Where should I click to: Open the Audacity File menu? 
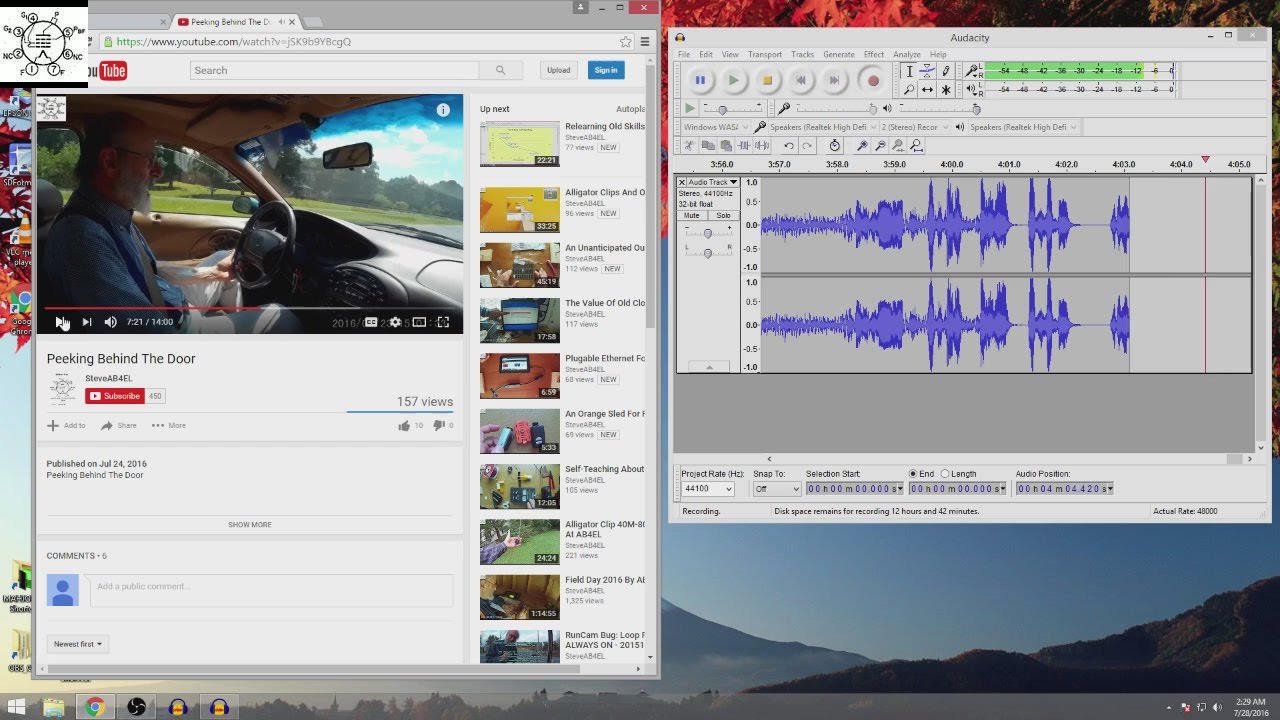684,55
